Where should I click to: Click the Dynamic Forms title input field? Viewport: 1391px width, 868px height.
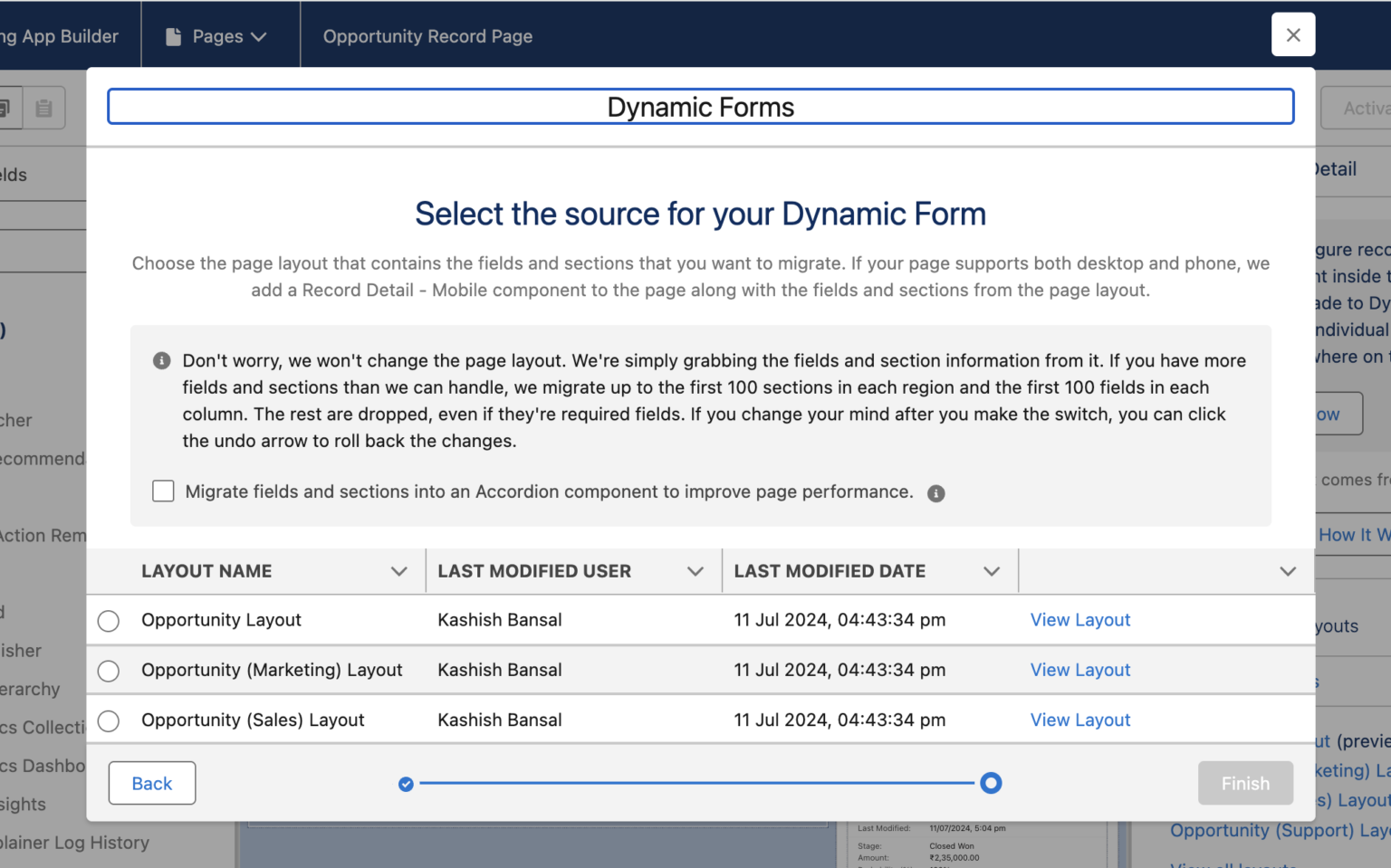(700, 106)
